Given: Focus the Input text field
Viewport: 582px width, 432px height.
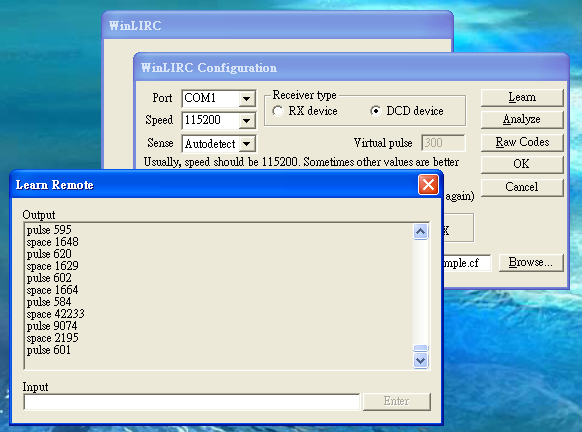Looking at the screenshot, I should click(192, 402).
